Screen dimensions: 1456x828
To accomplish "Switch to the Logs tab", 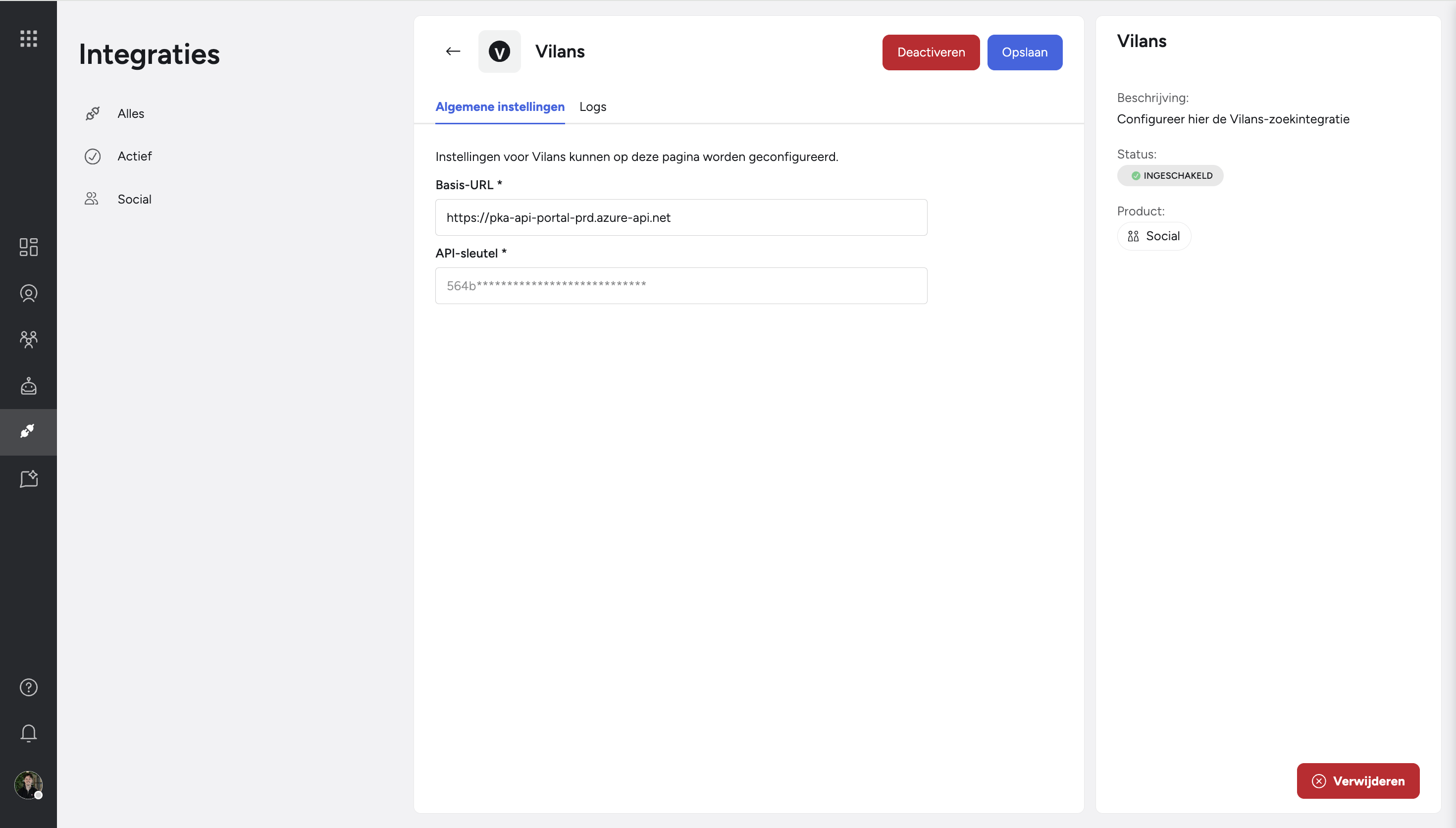I will tap(592, 107).
